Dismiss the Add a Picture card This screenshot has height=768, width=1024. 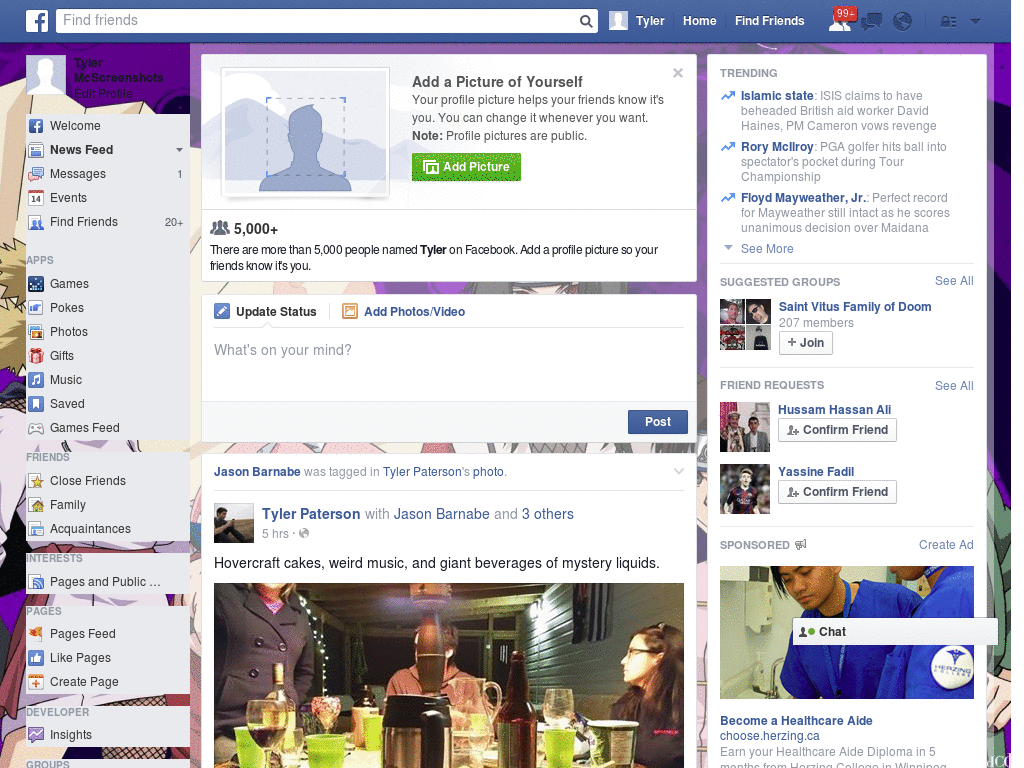[678, 73]
